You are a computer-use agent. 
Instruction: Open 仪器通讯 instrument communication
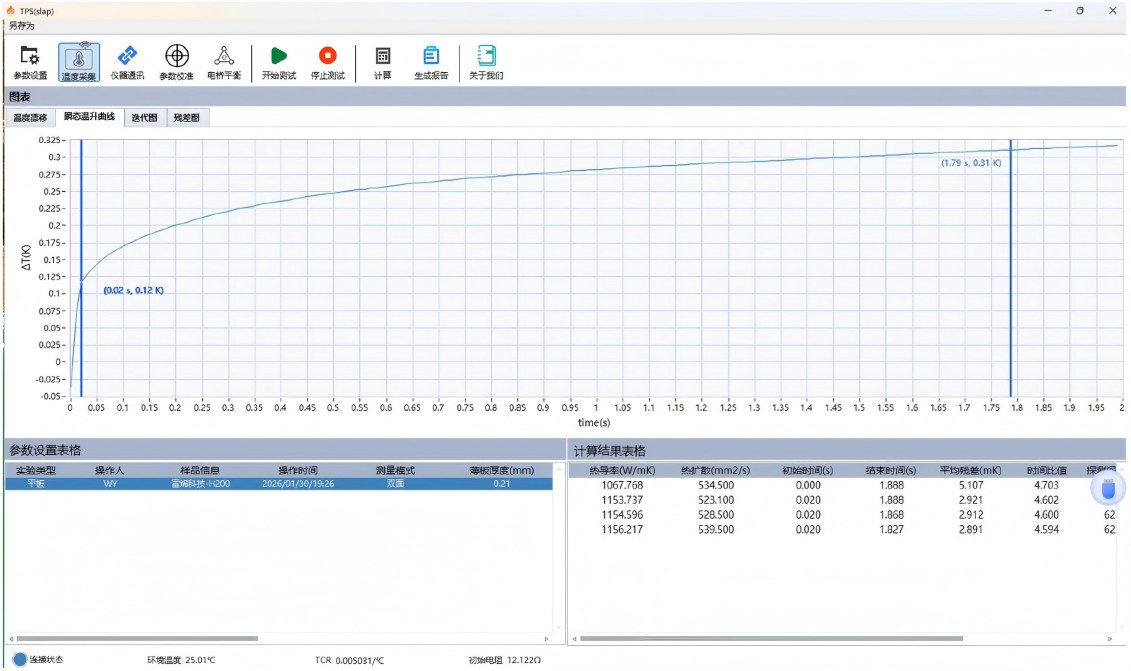click(x=127, y=62)
